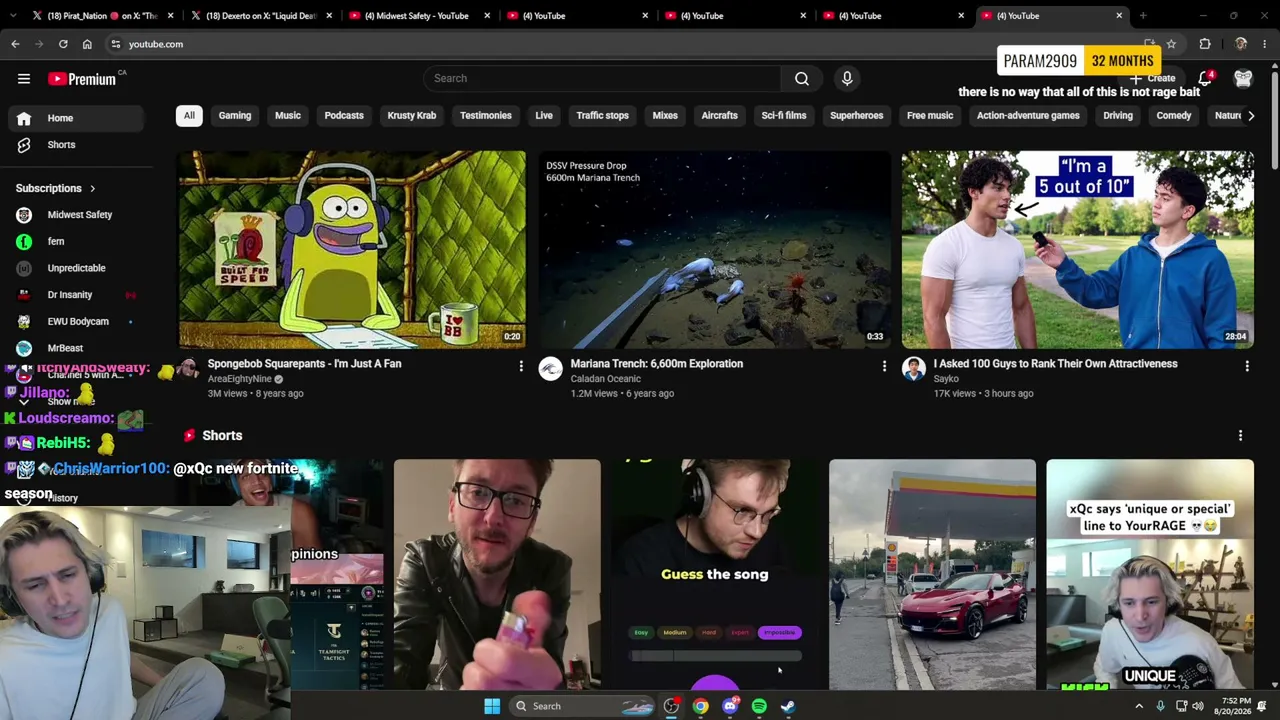Open the Create menu
The image size is (1280, 720).
(x=1153, y=78)
